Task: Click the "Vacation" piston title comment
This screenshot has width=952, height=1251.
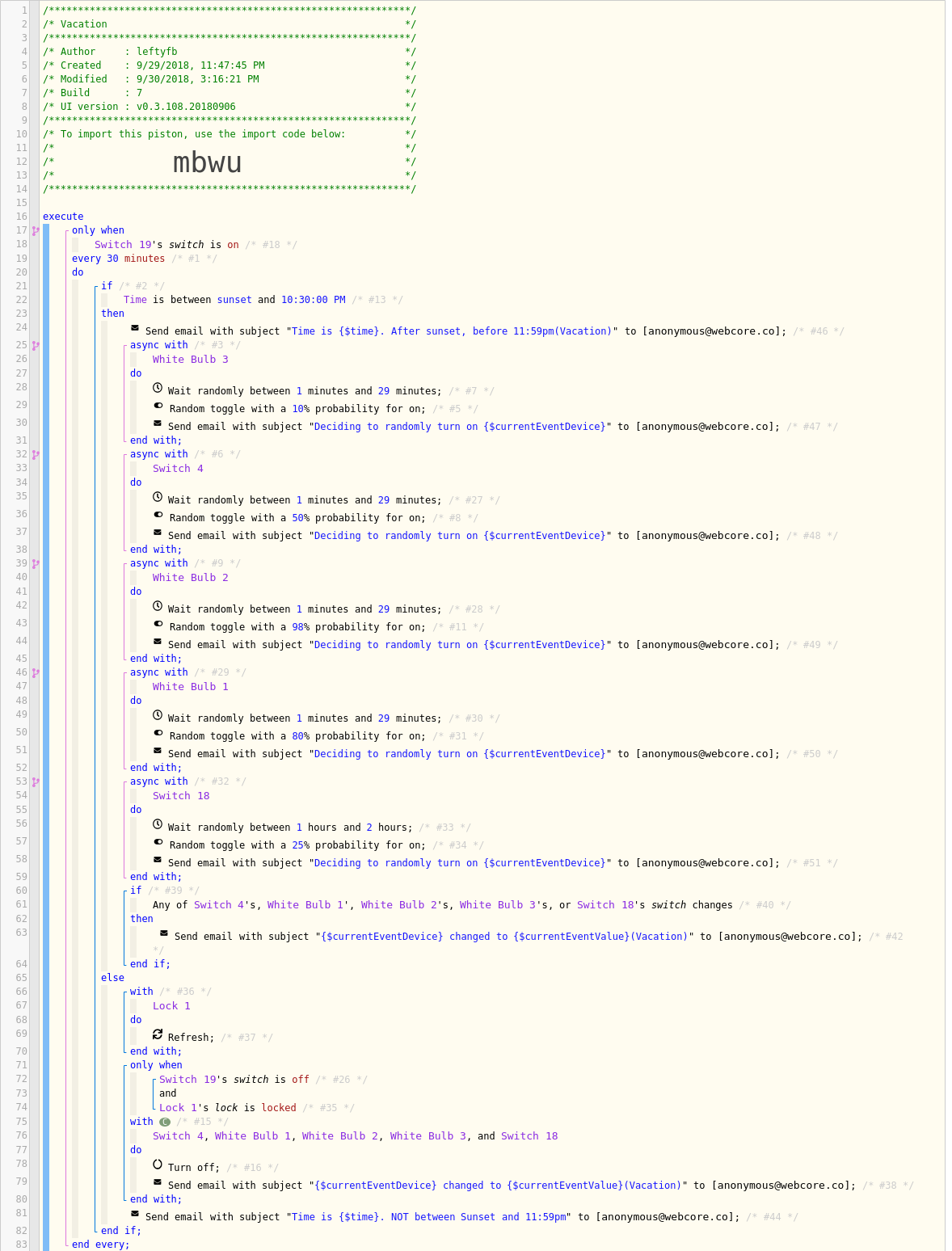Action: (230, 24)
